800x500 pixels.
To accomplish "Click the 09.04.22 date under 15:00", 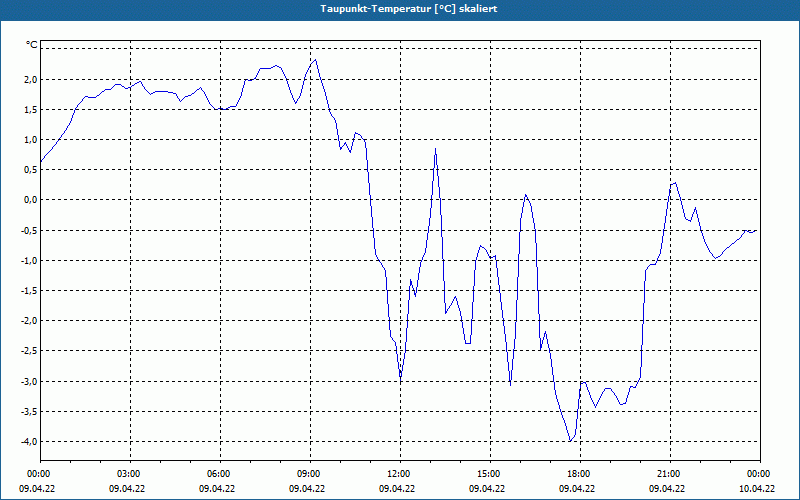I will coord(487,488).
